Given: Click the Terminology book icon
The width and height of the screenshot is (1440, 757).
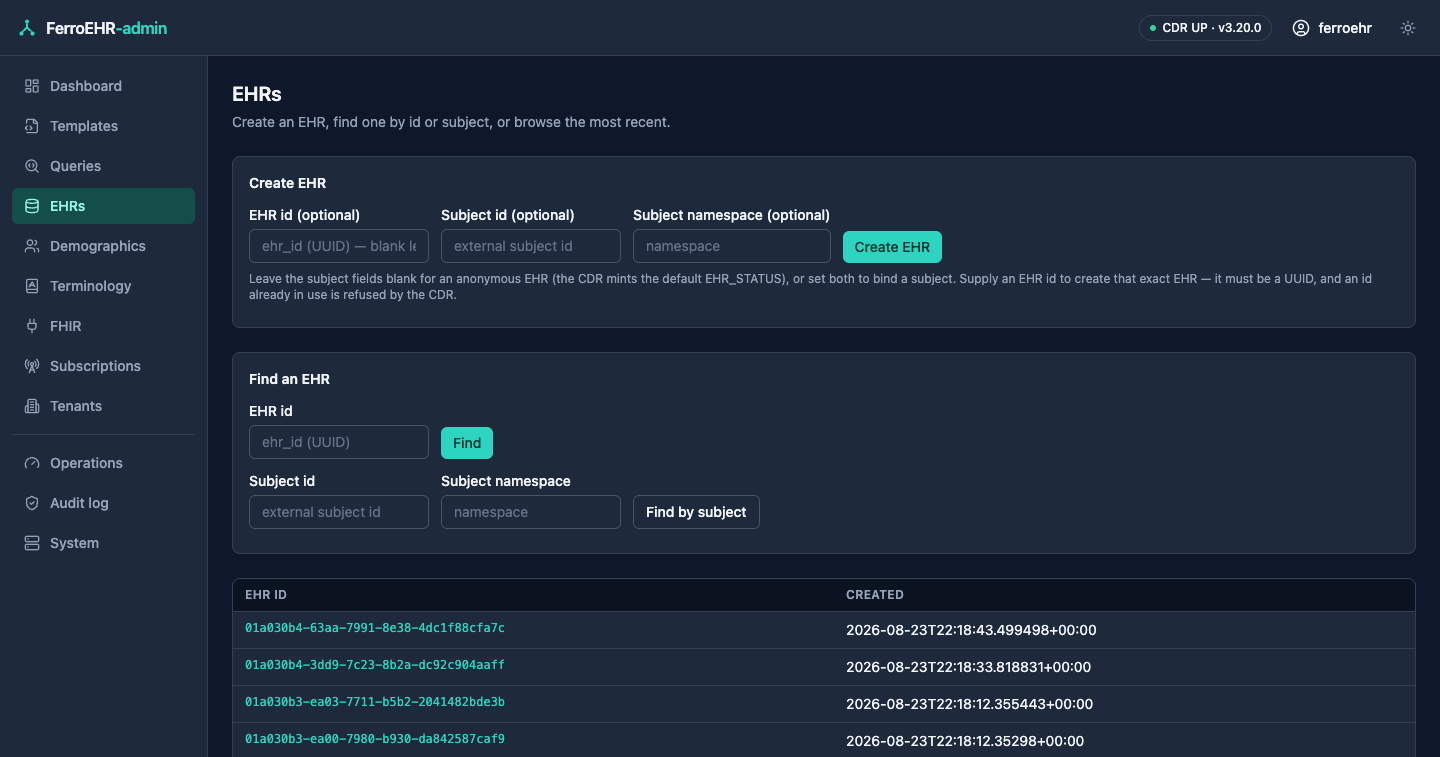Looking at the screenshot, I should tap(32, 286).
